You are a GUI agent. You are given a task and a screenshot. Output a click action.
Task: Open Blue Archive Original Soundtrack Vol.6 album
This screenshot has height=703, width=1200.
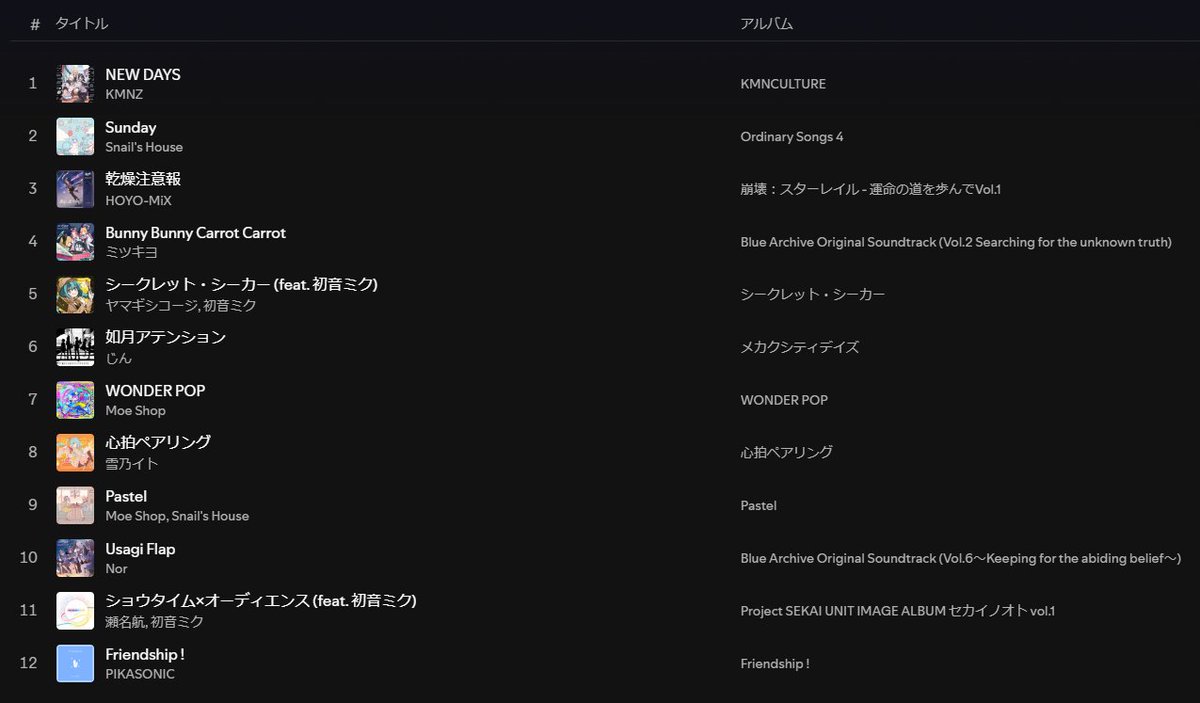(x=961, y=558)
